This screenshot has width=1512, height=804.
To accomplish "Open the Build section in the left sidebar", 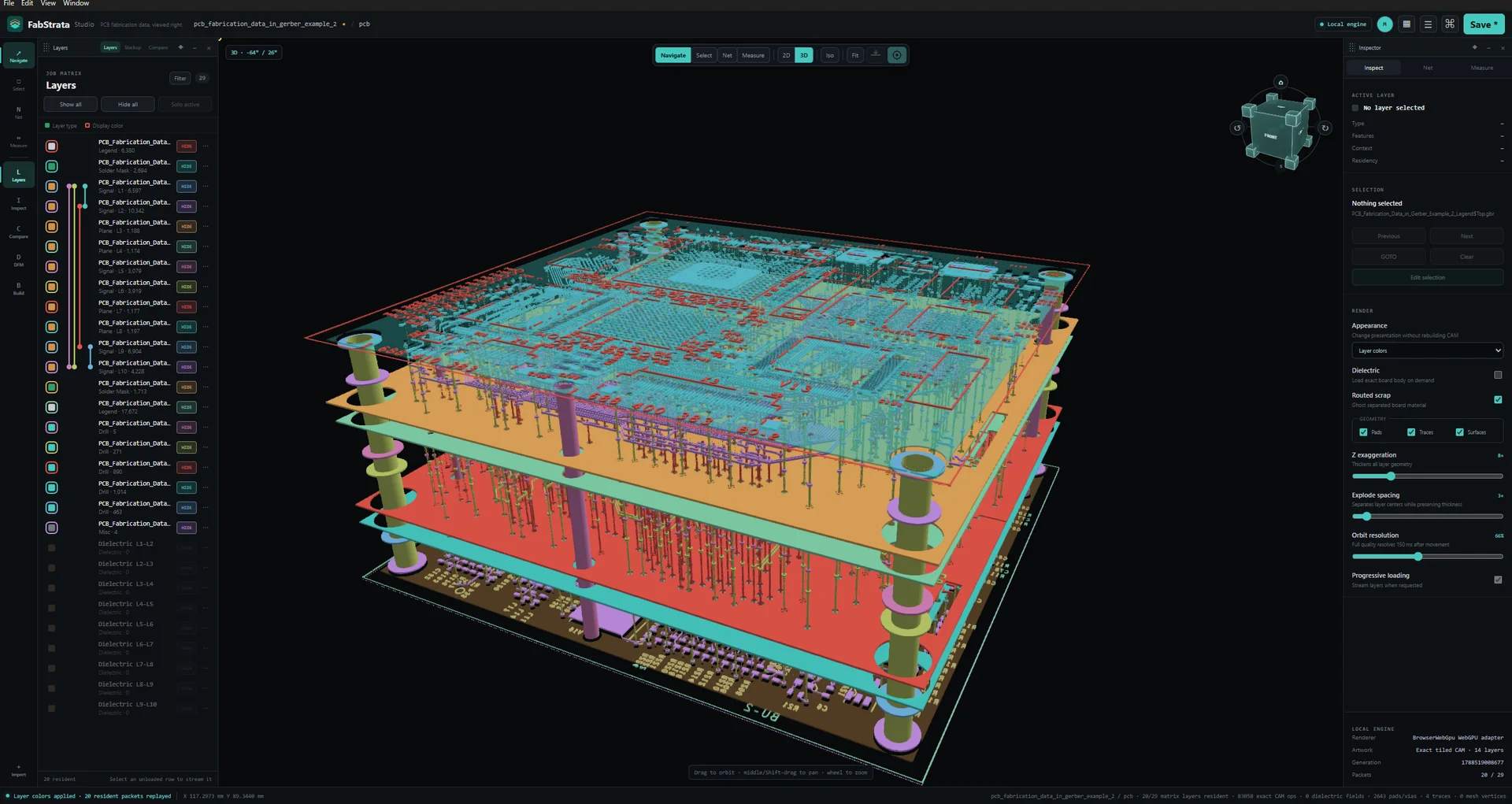I will point(18,288).
